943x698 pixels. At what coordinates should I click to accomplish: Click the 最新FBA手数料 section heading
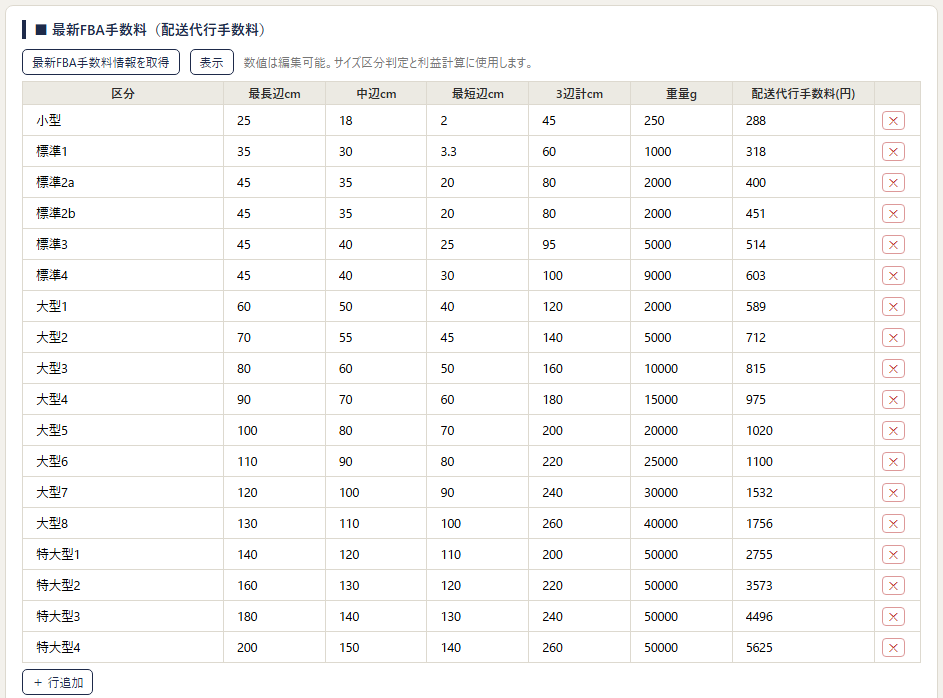pos(150,29)
